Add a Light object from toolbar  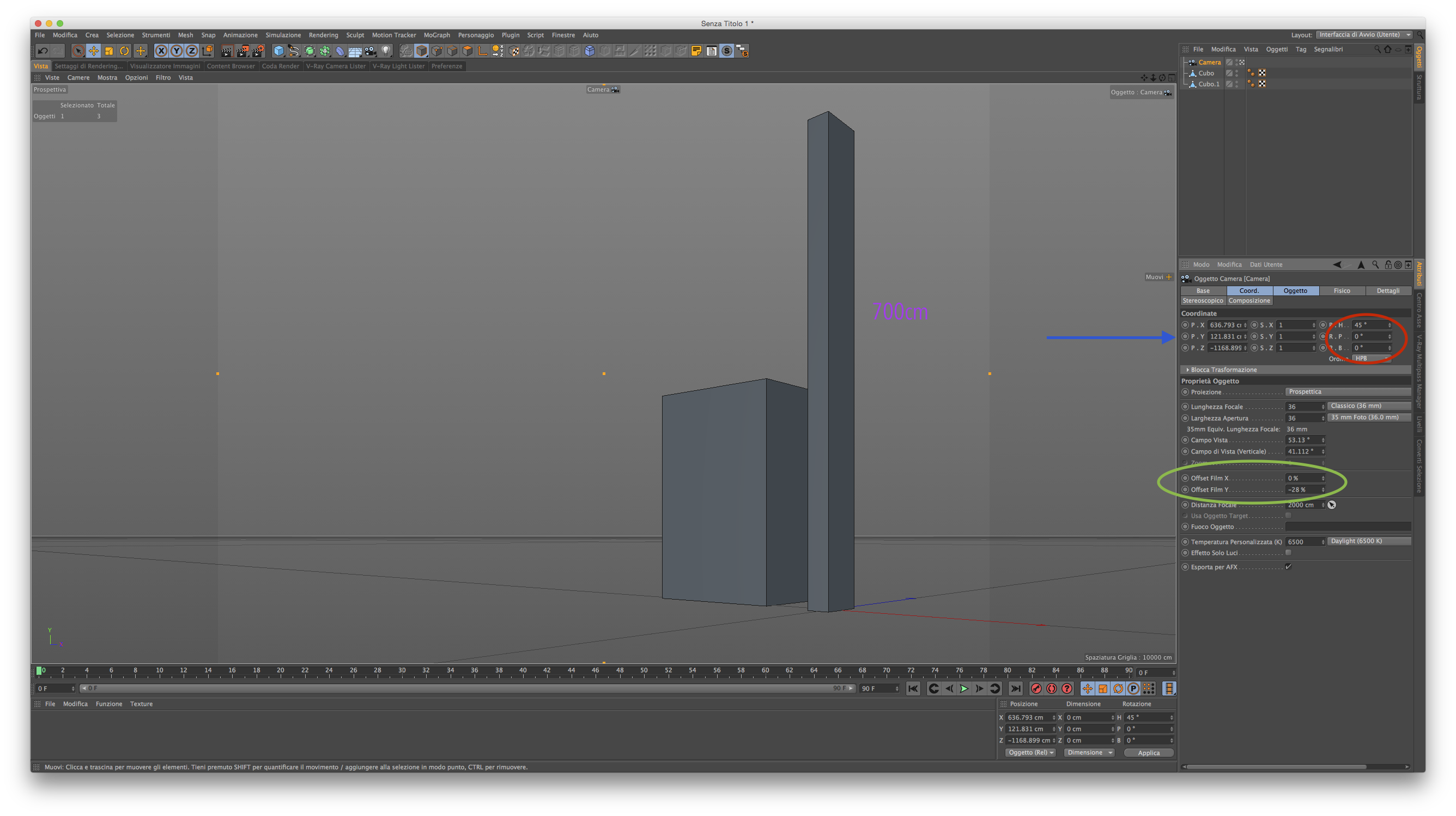tap(386, 51)
